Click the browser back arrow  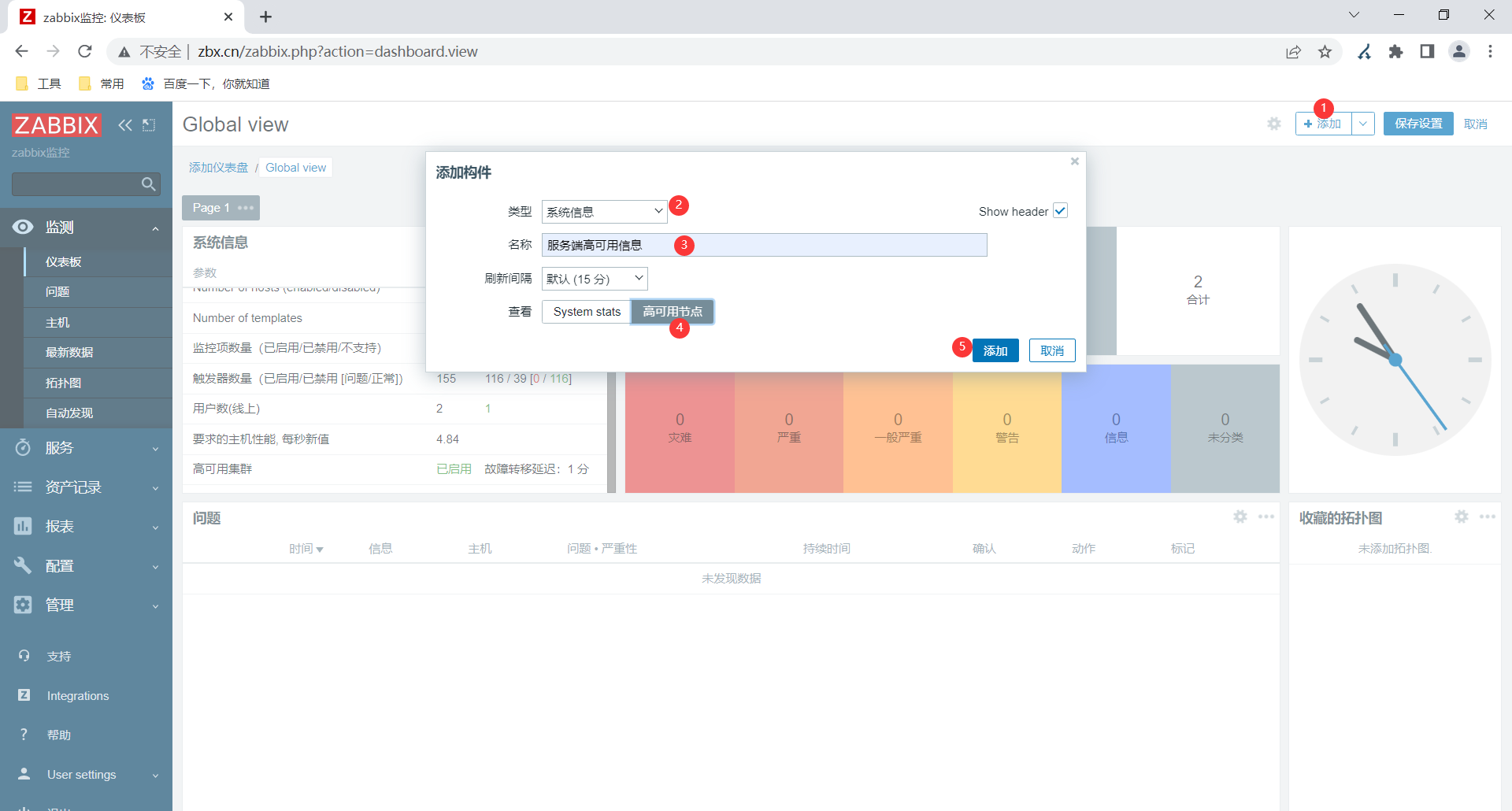click(x=21, y=51)
